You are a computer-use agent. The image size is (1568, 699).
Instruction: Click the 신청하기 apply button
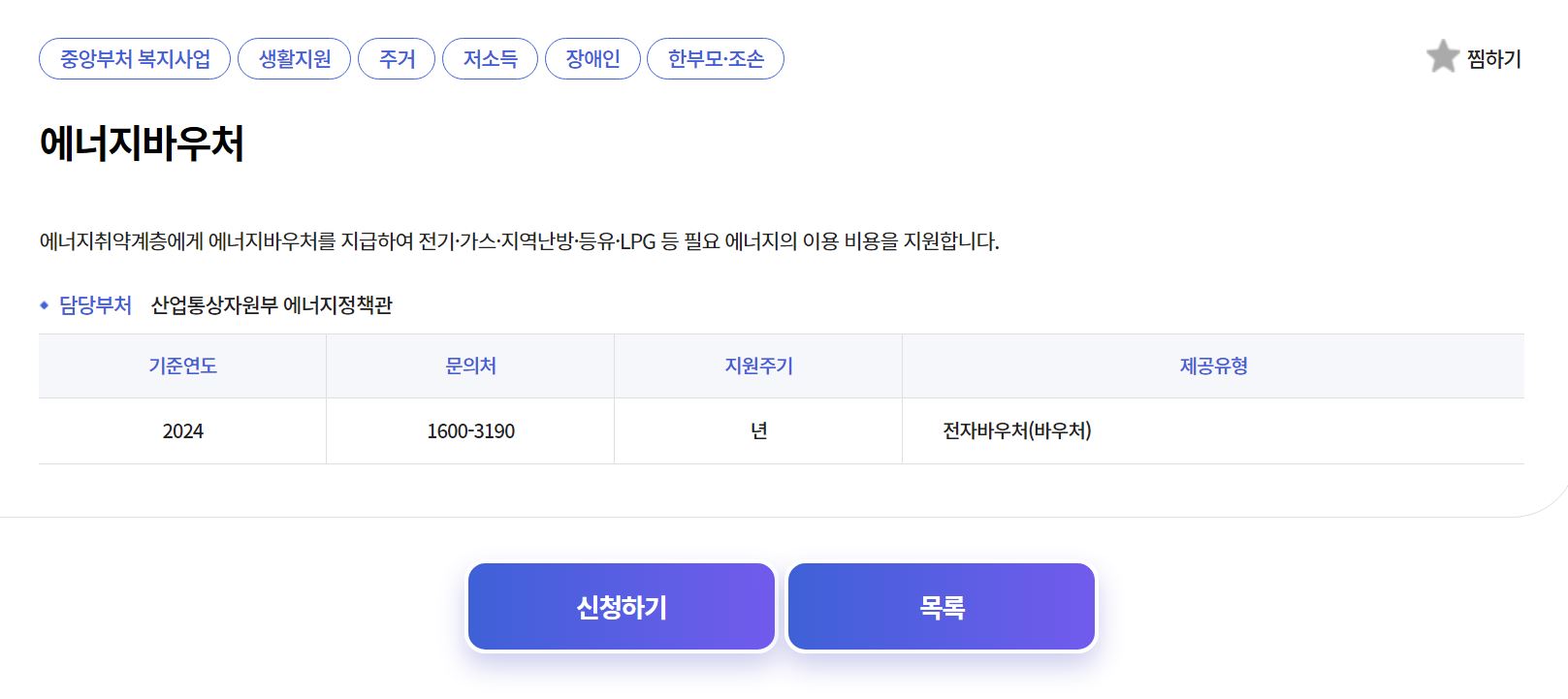click(x=621, y=605)
